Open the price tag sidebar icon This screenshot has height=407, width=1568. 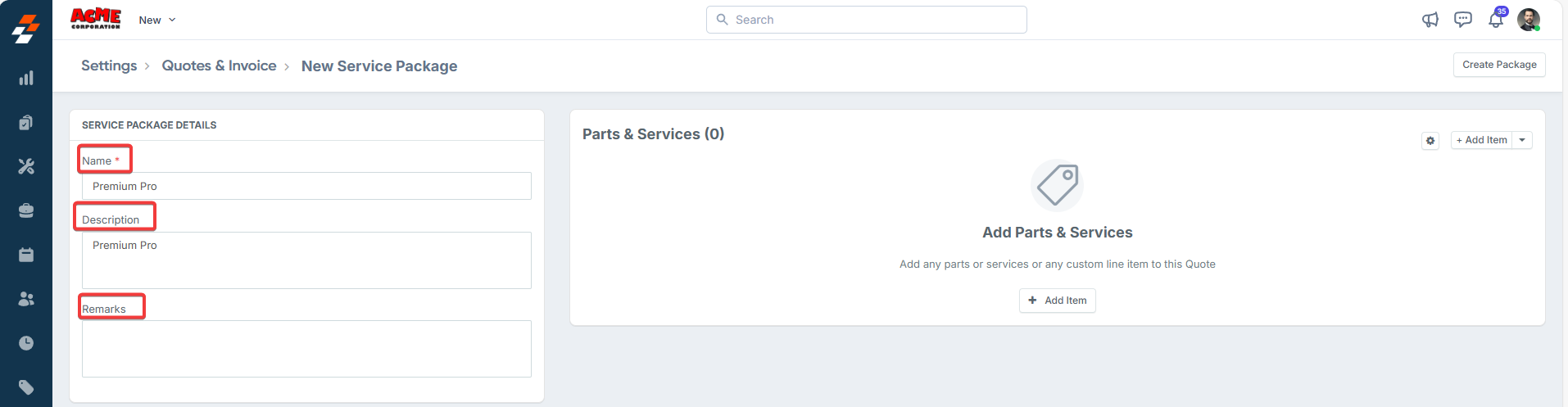(x=26, y=387)
